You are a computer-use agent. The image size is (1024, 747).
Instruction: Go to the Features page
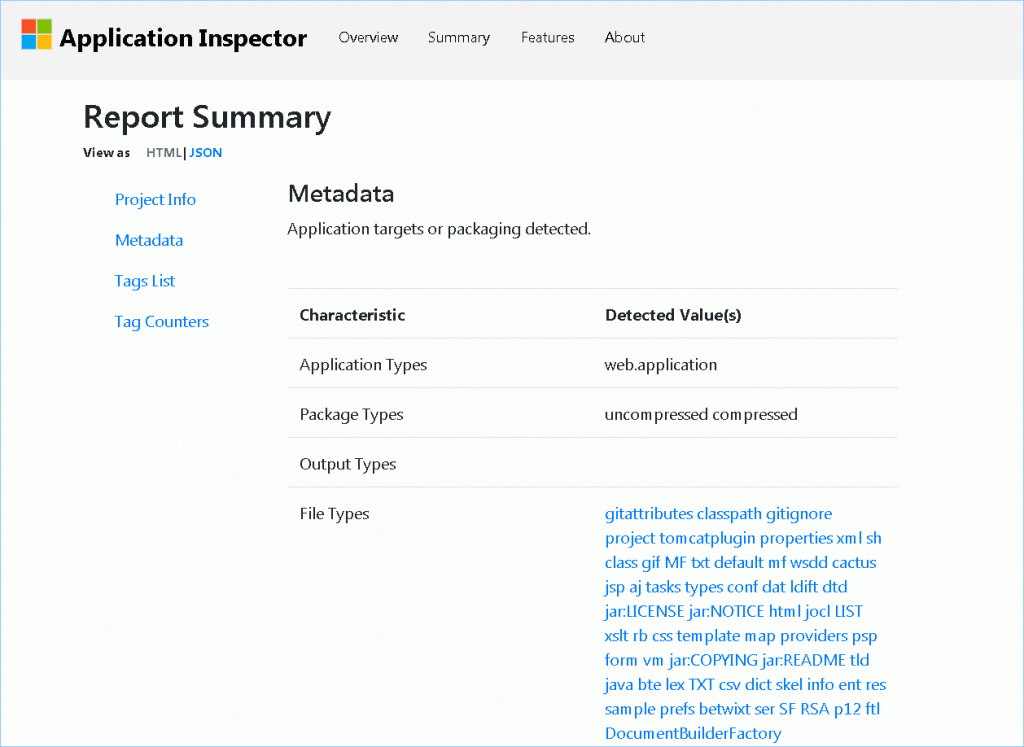click(547, 38)
